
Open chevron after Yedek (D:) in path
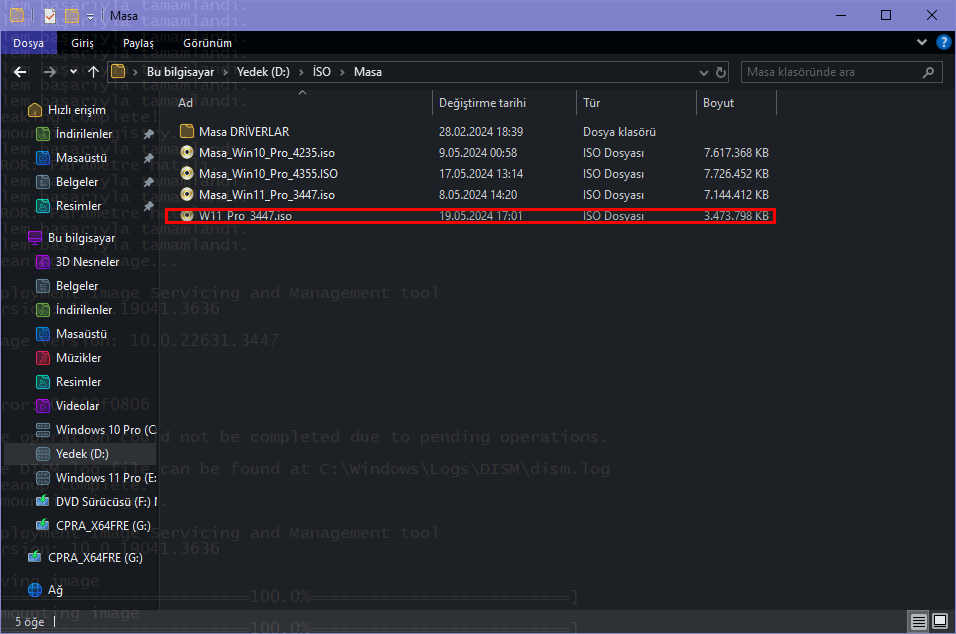[x=301, y=73]
